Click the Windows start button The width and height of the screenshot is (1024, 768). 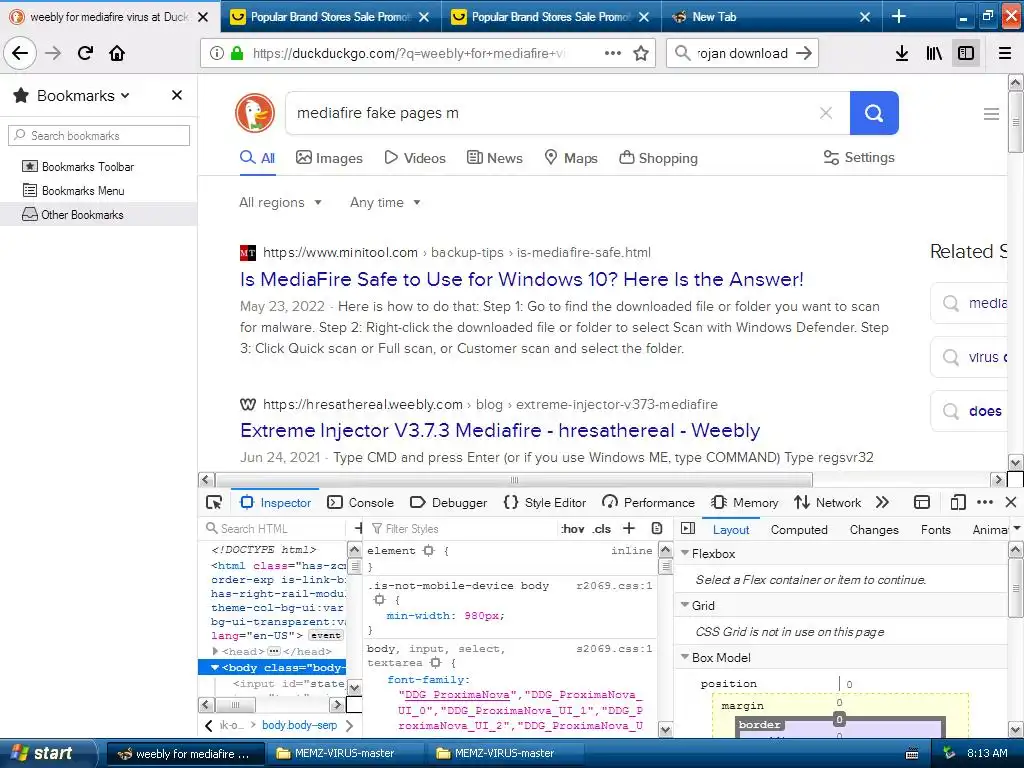48,753
